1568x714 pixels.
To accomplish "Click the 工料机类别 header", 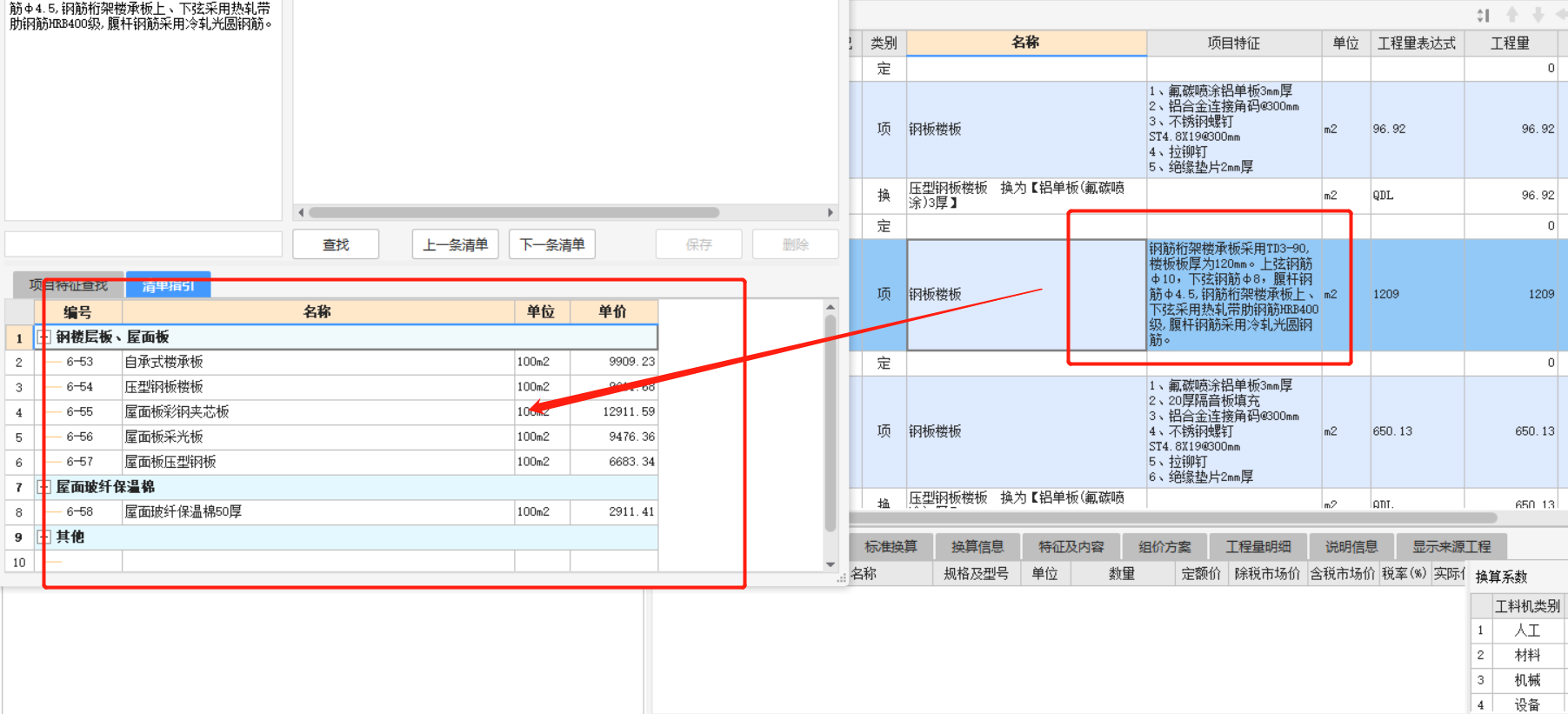I will 1527,606.
